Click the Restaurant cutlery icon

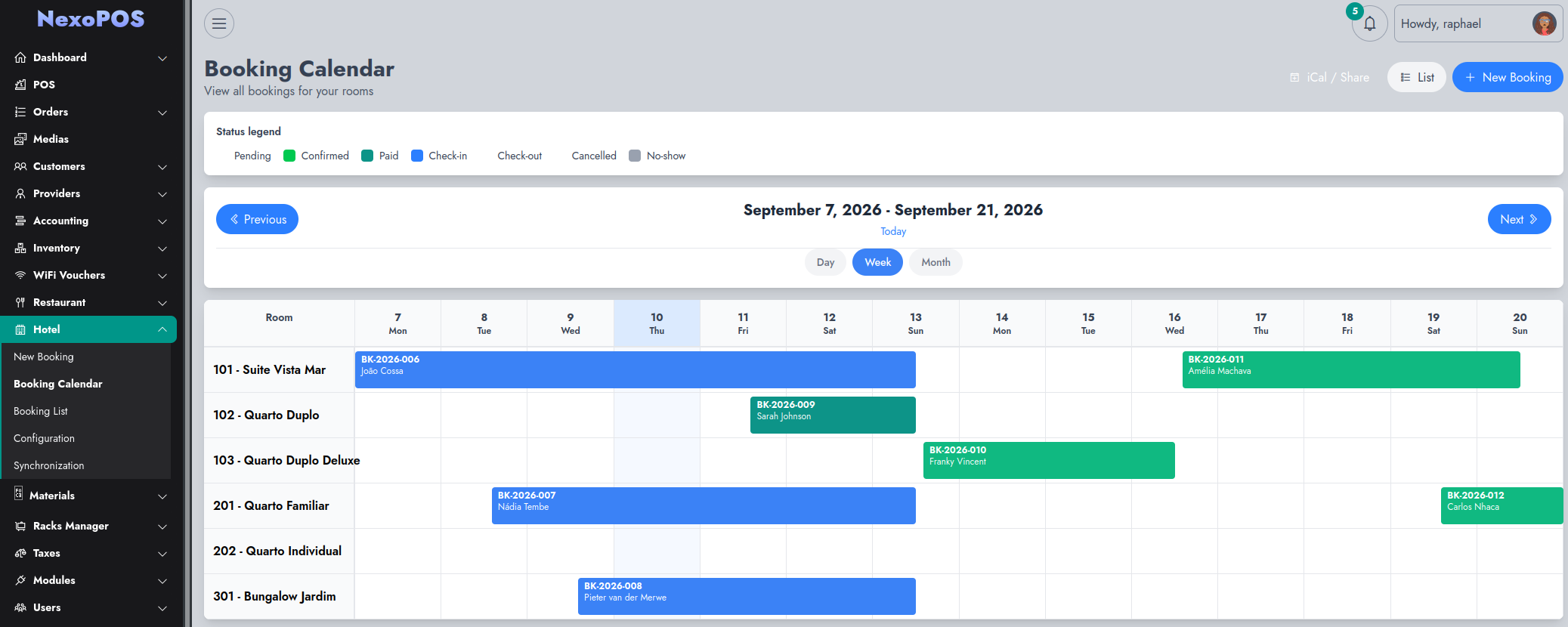20,302
